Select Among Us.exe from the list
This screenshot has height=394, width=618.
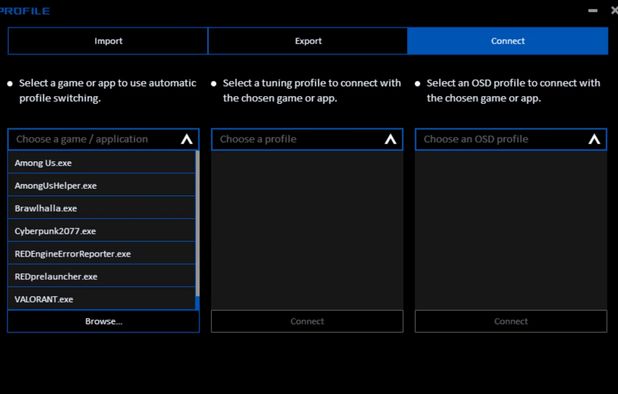[x=101, y=163]
